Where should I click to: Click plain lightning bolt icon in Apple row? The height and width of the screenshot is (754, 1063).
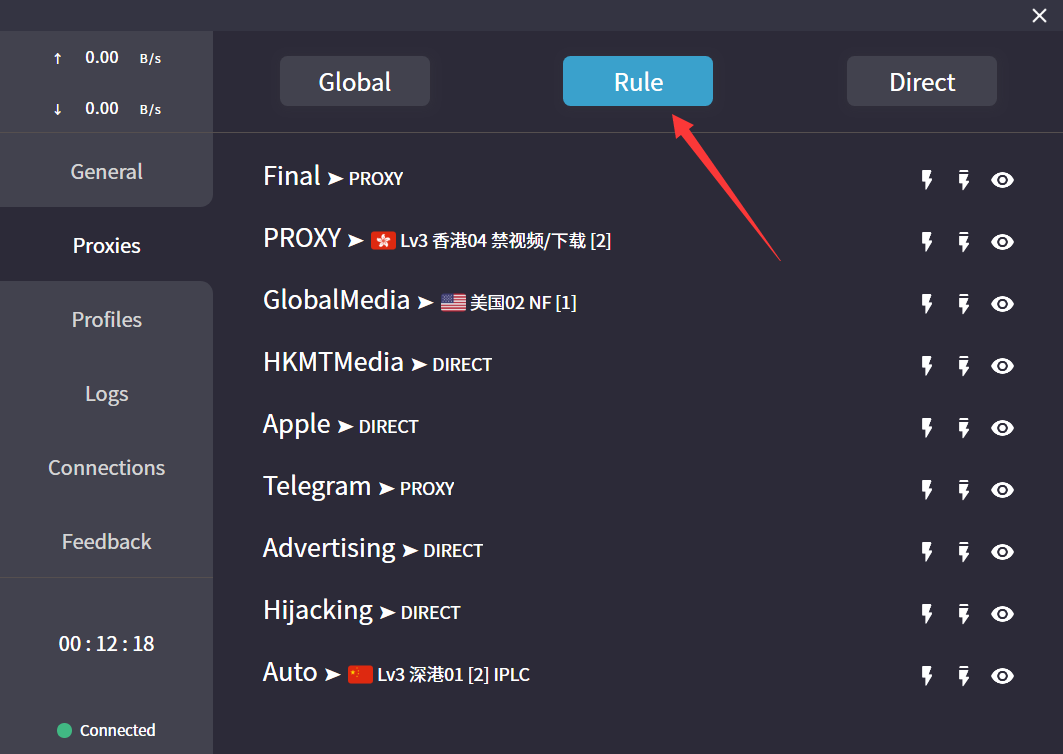click(x=927, y=428)
